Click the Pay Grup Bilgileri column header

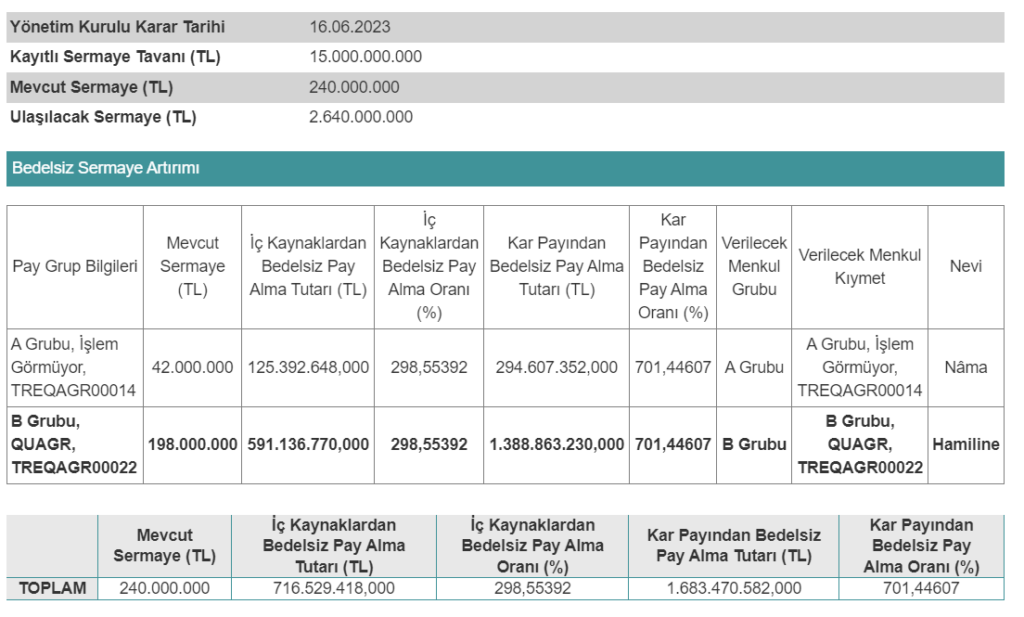tap(75, 267)
